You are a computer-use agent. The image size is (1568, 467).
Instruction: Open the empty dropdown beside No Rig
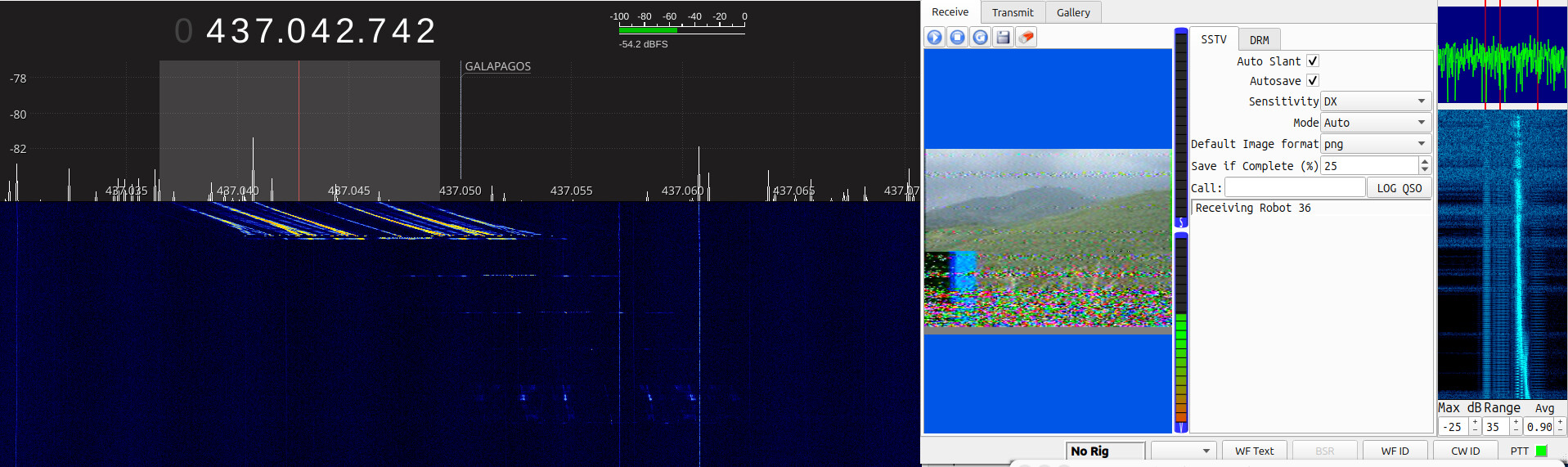(1182, 451)
